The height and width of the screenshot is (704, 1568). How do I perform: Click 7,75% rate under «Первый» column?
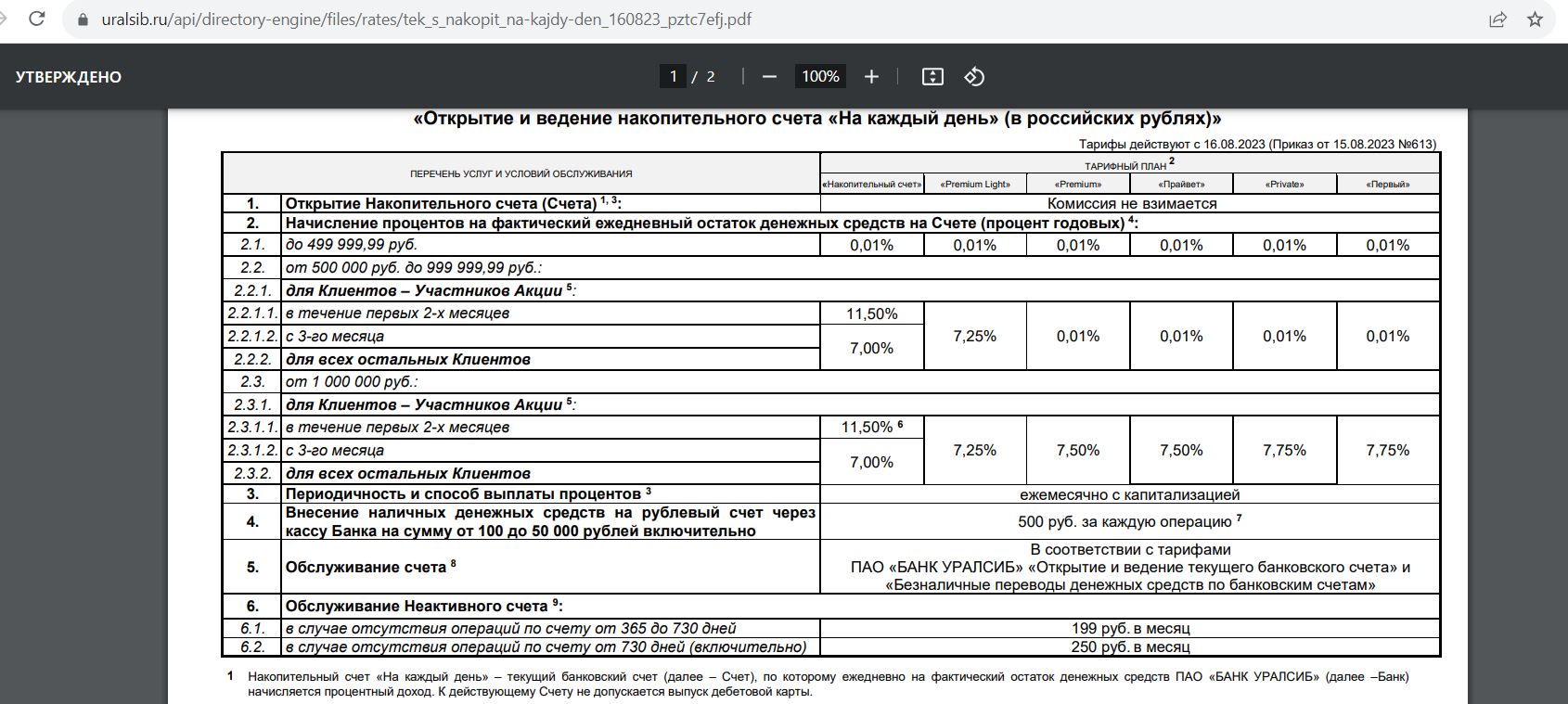tap(1388, 450)
